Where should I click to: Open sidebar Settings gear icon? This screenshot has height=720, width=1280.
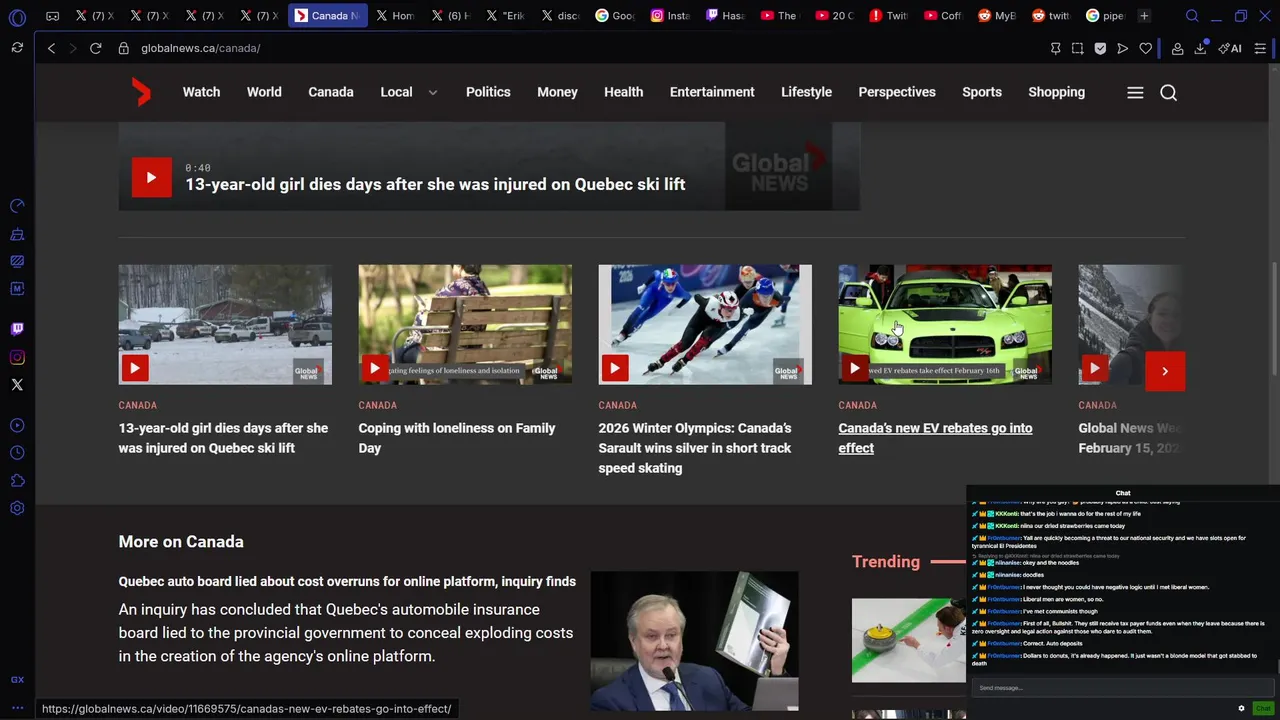point(17,508)
